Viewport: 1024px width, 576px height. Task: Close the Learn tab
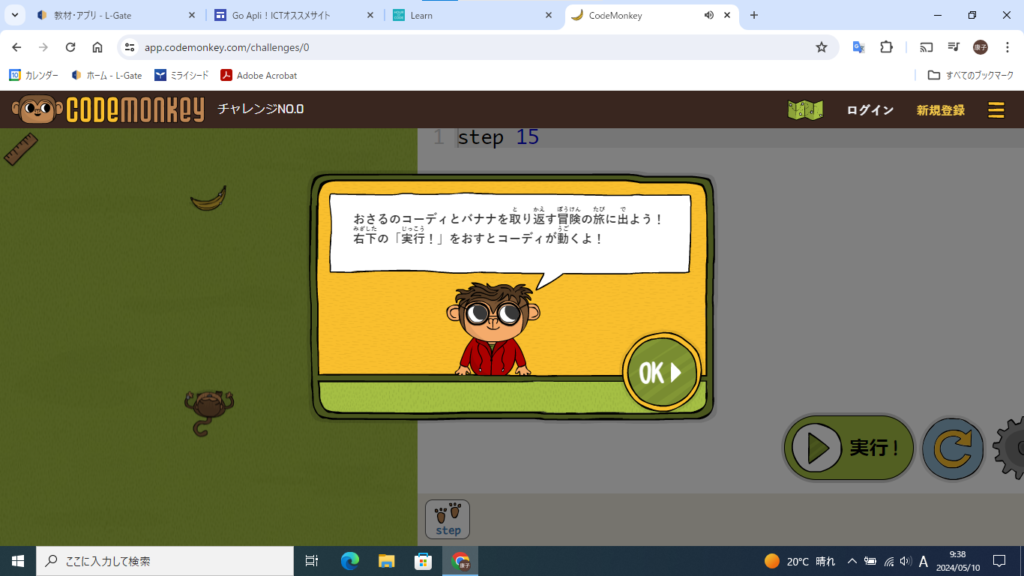[x=549, y=15]
